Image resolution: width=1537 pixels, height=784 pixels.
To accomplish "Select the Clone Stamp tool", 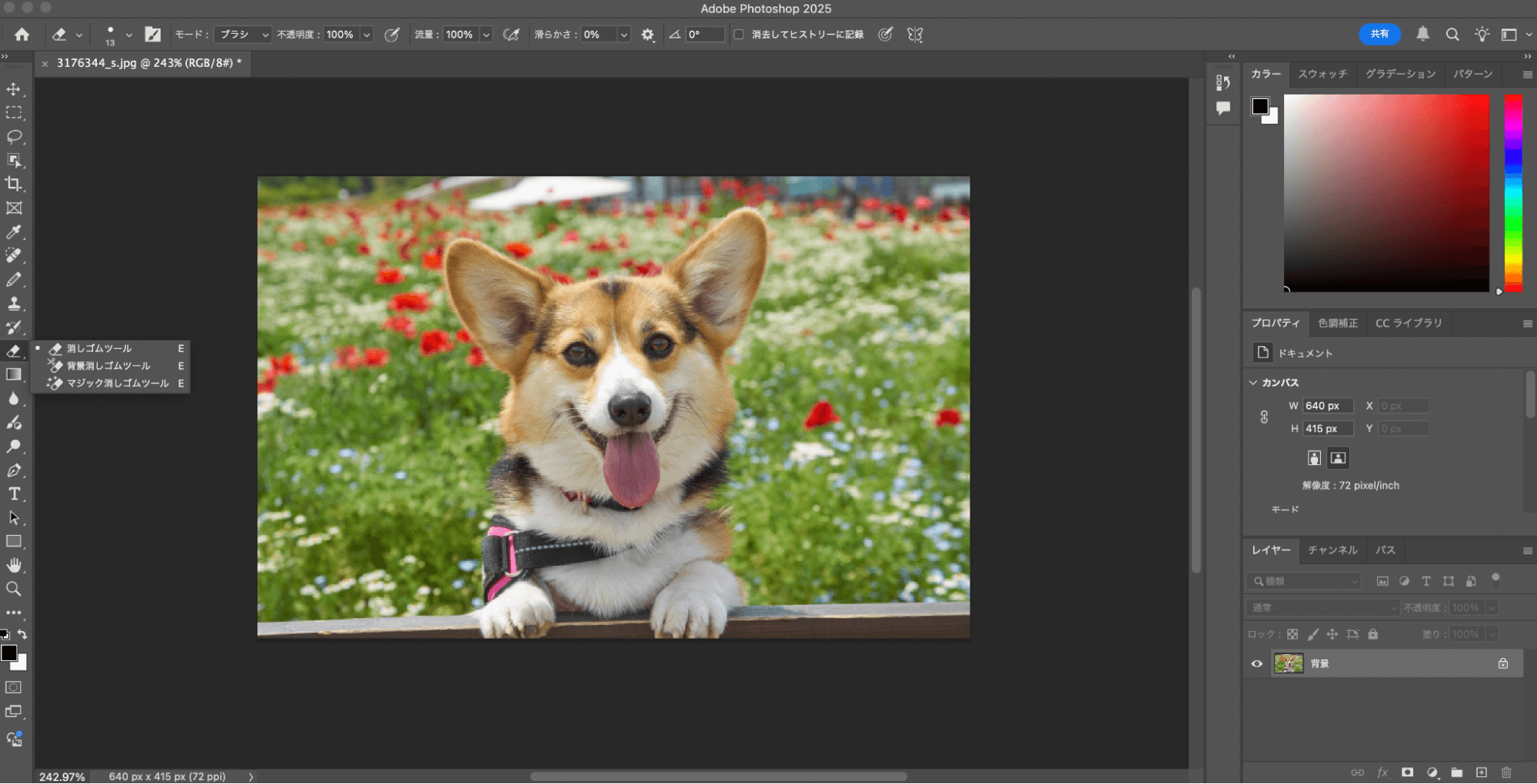I will 14,304.
